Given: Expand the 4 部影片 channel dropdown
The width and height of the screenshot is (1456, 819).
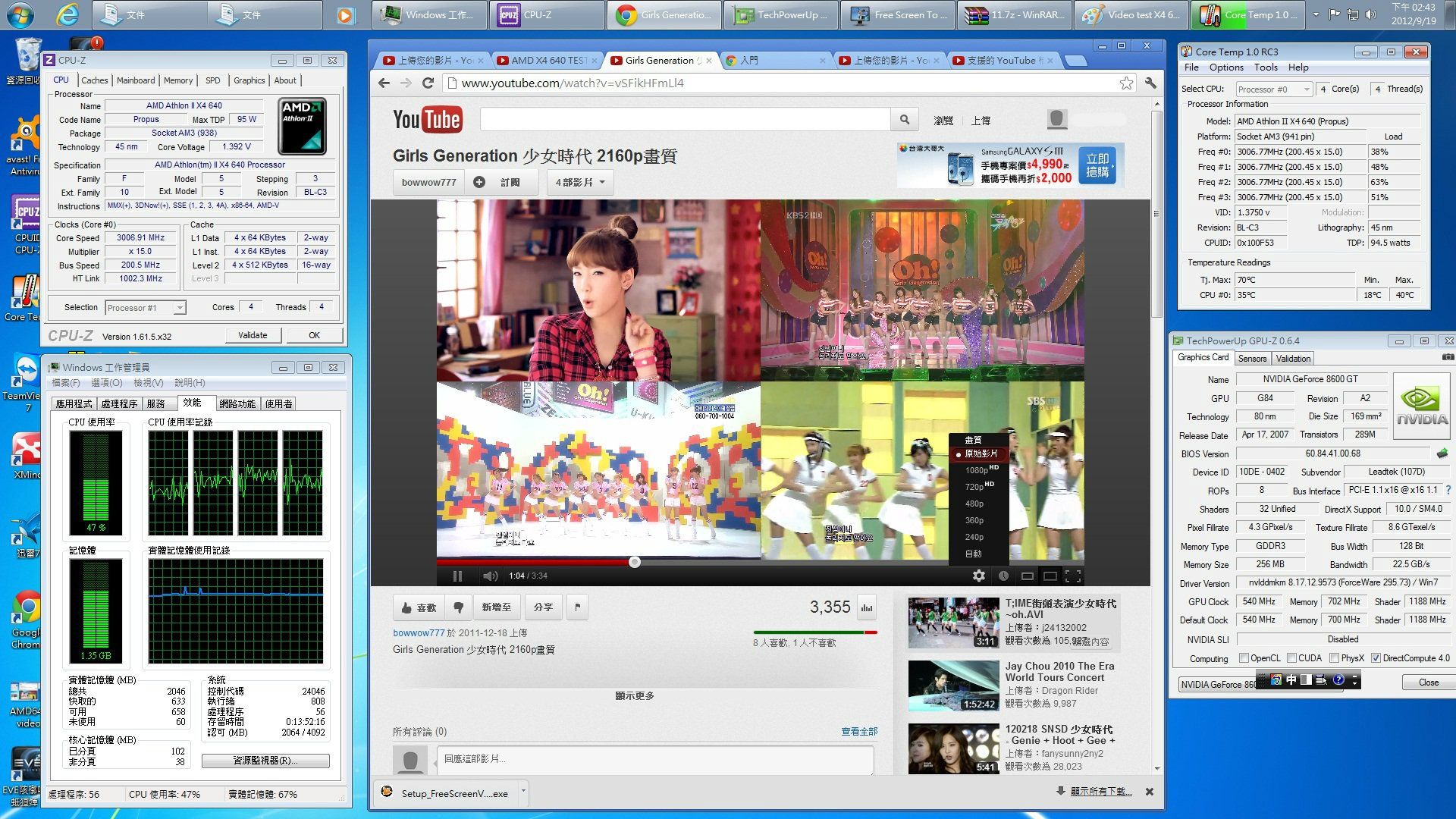Looking at the screenshot, I should (580, 182).
